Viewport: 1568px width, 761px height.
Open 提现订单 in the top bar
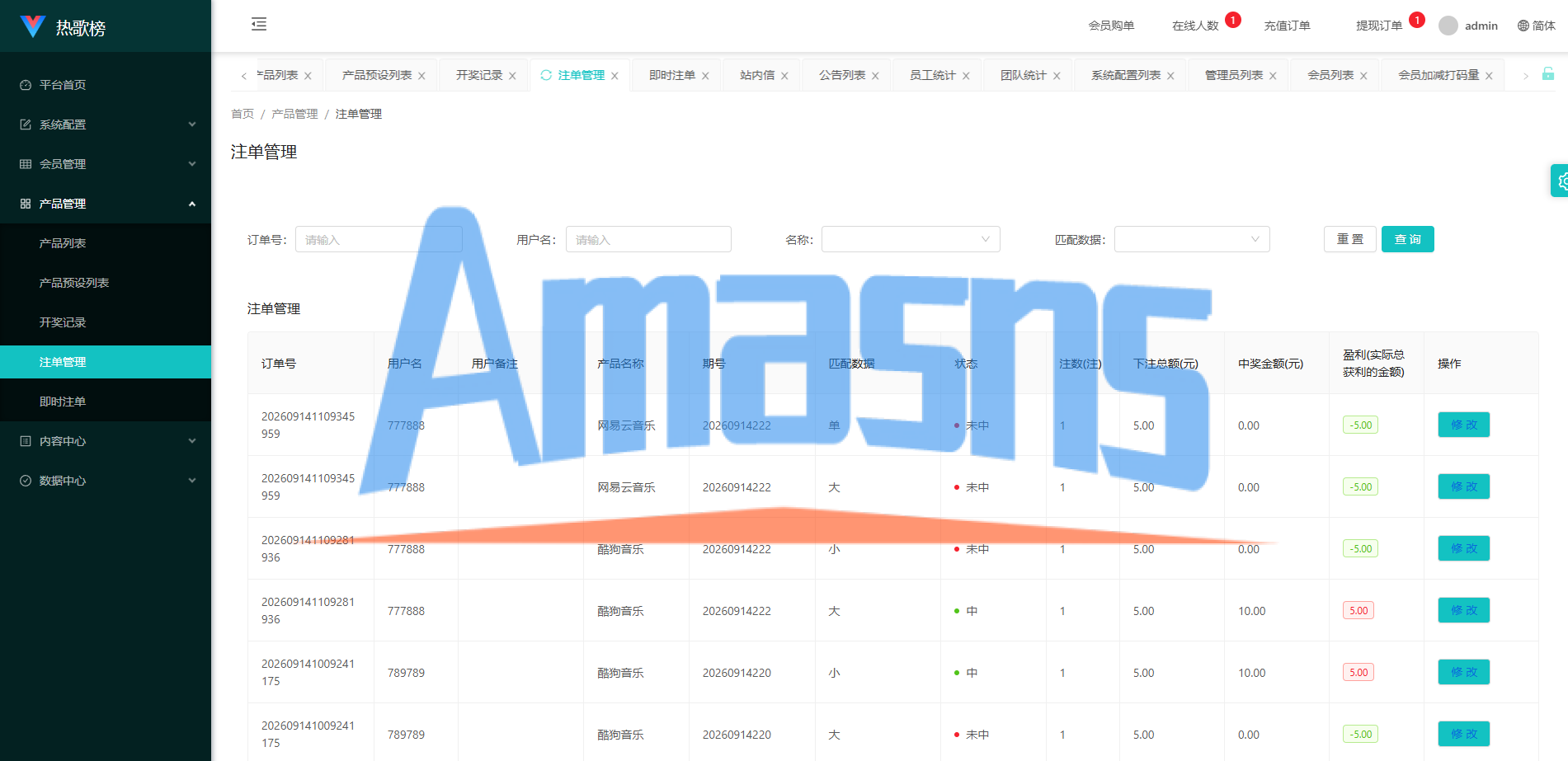coord(1379,26)
